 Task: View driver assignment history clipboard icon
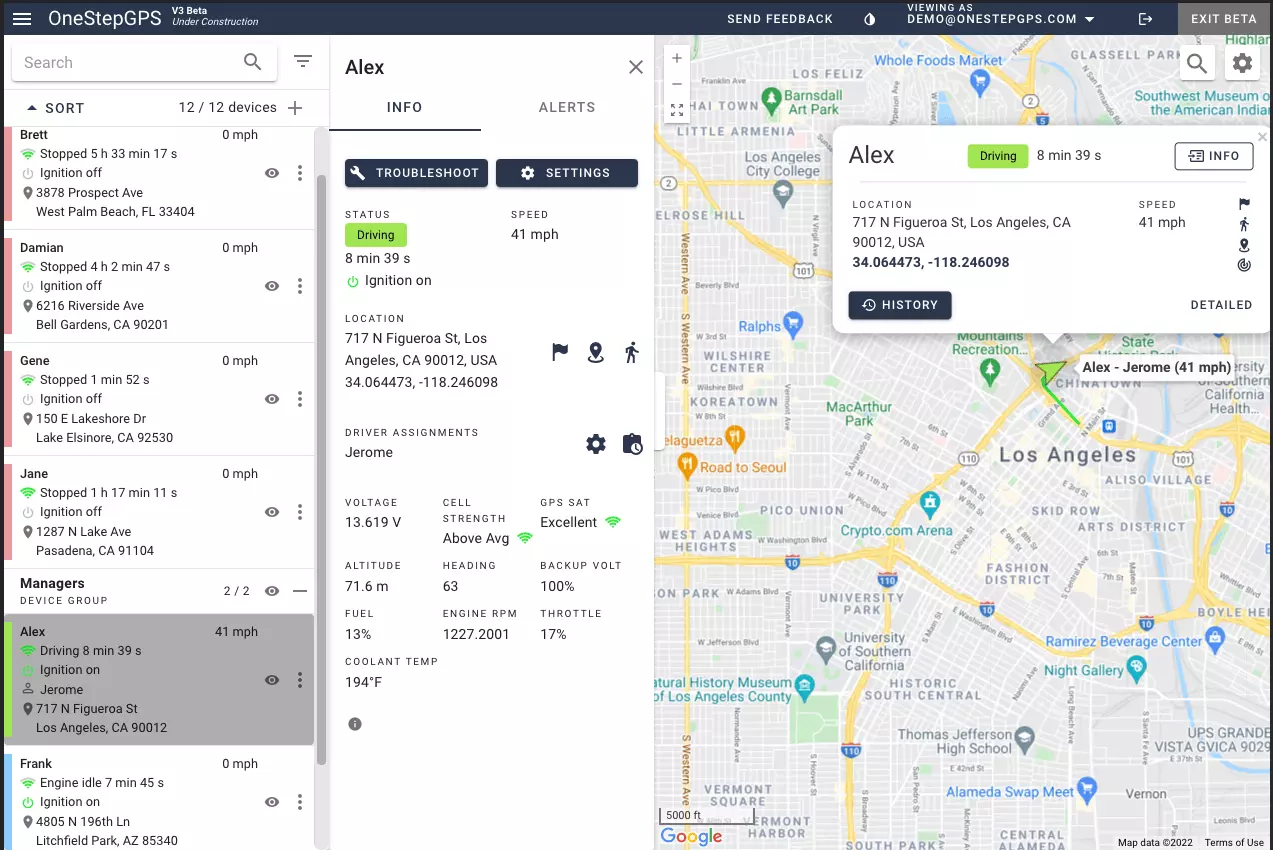coord(632,443)
